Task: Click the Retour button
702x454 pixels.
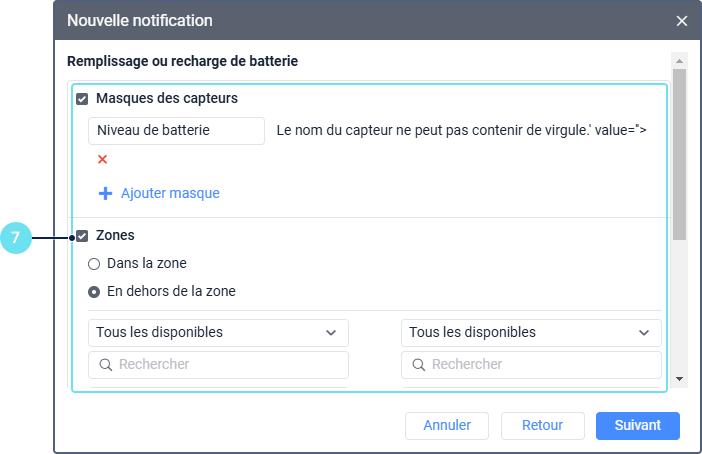Action: 542,425
